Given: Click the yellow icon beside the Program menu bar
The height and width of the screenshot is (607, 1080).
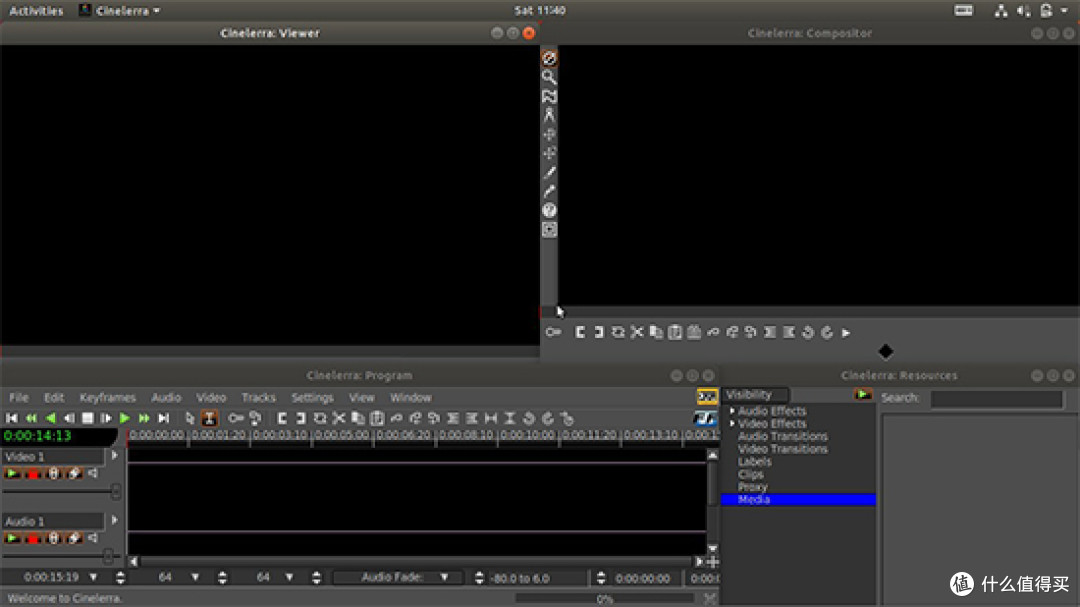Looking at the screenshot, I should (x=707, y=397).
